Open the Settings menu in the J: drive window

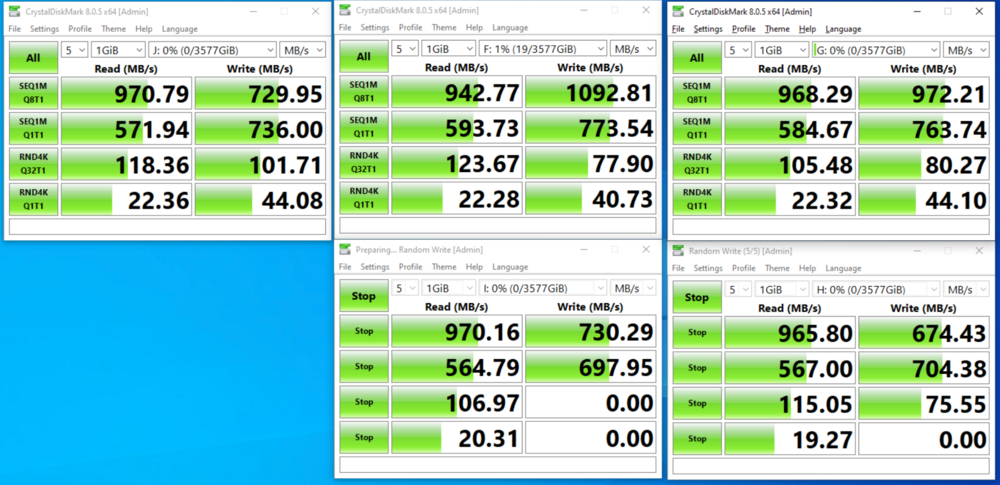point(45,29)
